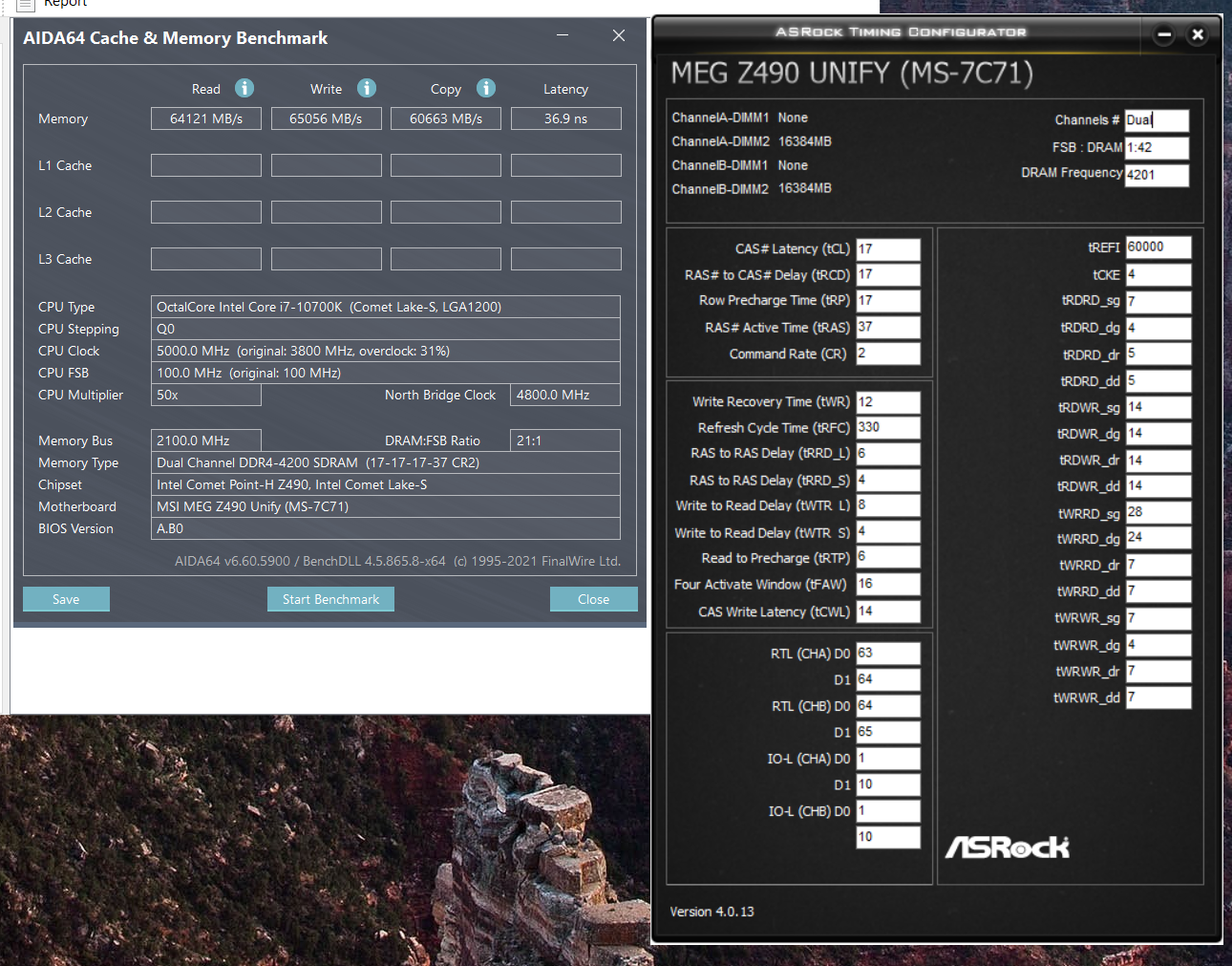Select the tCKE value field
The height and width of the screenshot is (966, 1232).
pyautogui.click(x=1158, y=275)
